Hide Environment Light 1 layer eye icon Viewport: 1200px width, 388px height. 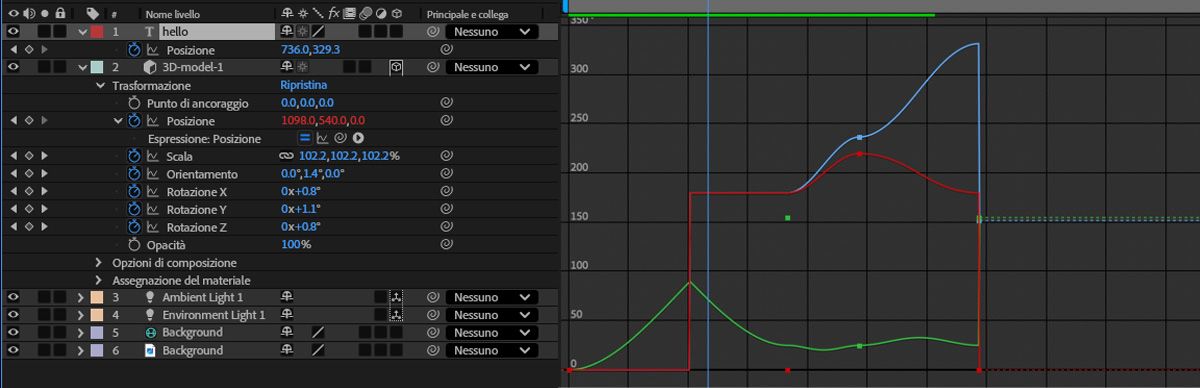pyautogui.click(x=14, y=316)
